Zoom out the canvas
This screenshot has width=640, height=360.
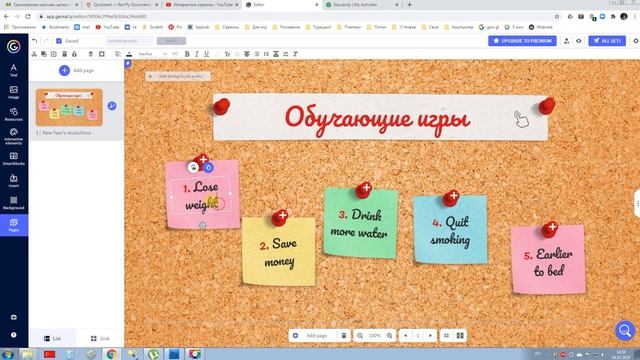click(360, 336)
